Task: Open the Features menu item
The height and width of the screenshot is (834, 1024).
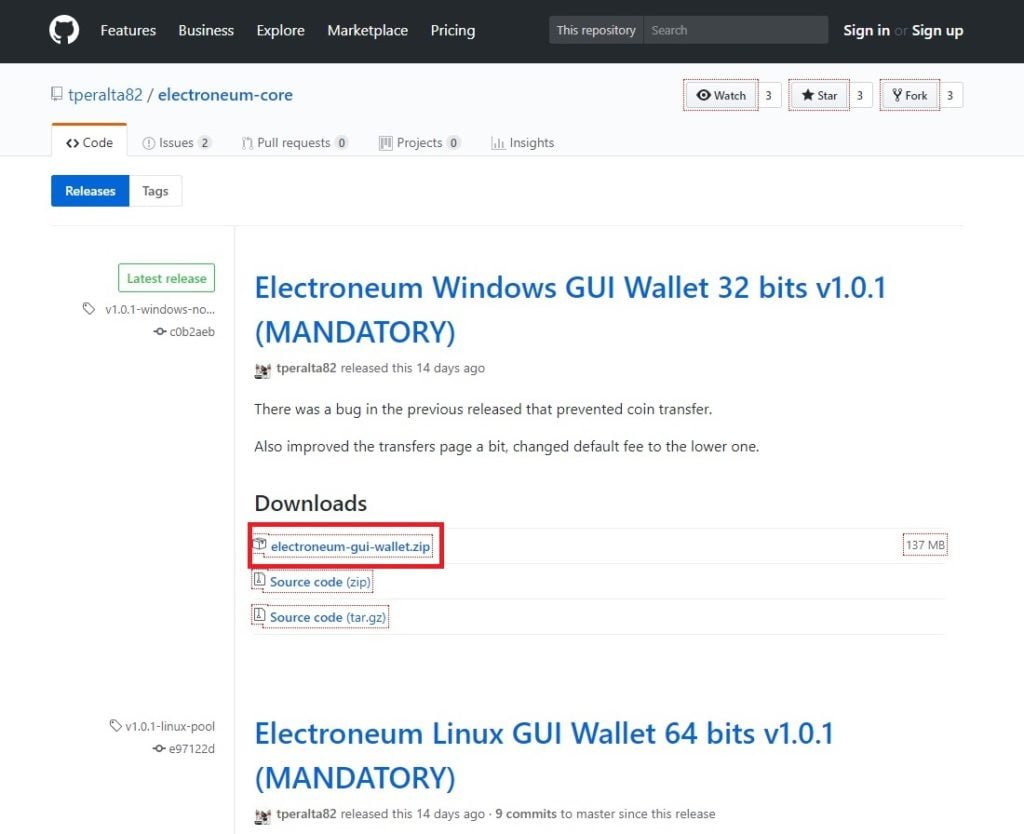Action: tap(128, 30)
